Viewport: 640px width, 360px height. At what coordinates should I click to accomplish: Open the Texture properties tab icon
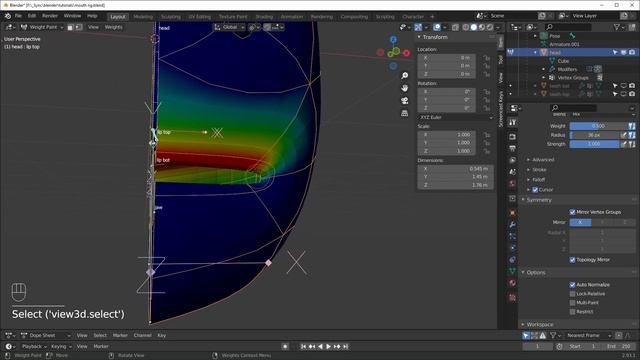click(x=513, y=298)
